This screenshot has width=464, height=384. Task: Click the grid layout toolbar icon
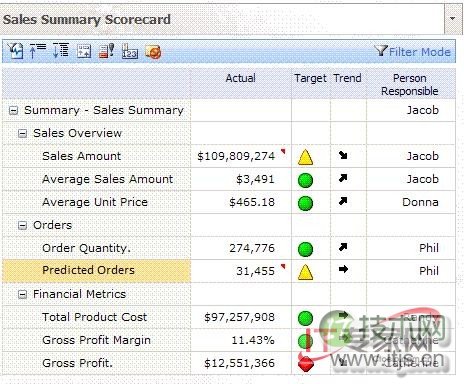tap(84, 51)
